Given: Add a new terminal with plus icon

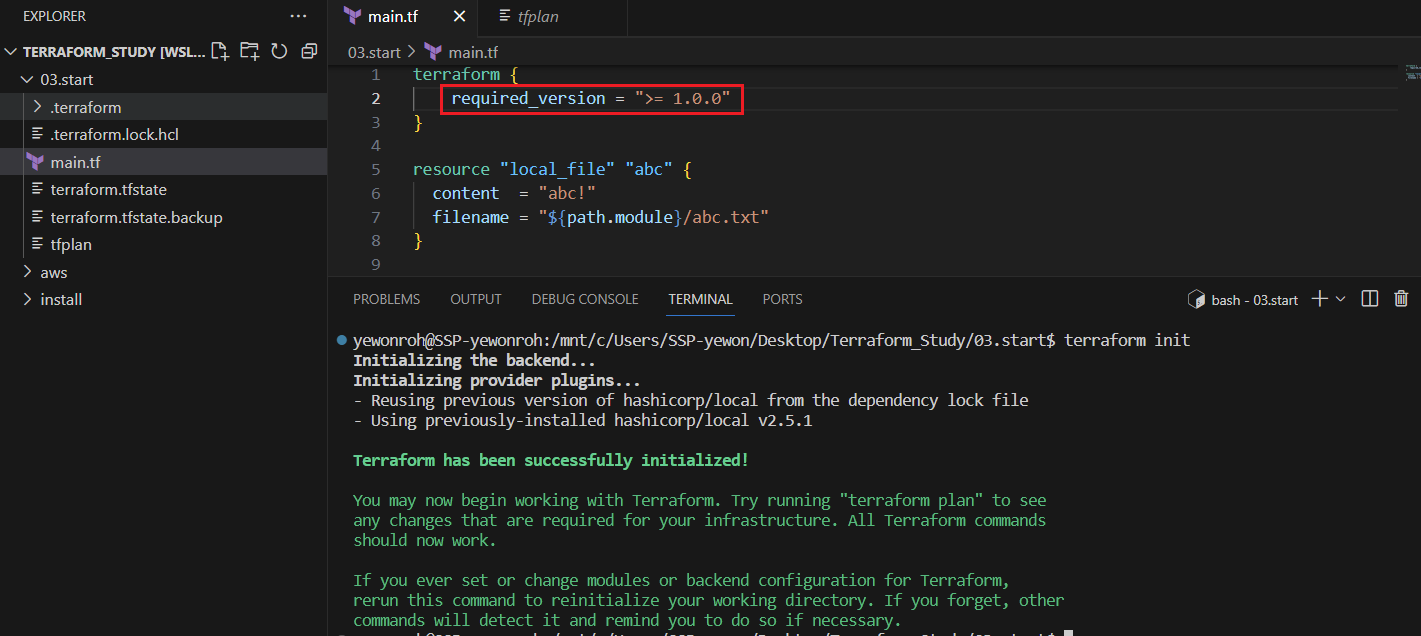Looking at the screenshot, I should click(x=1319, y=298).
